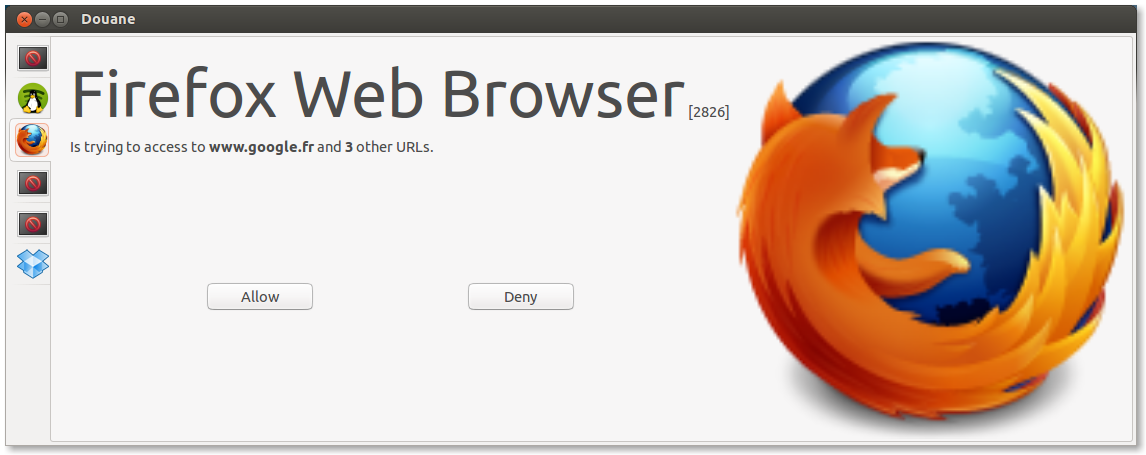The image size is (1146, 455).
Task: Click blank area between Allow and Deny
Action: point(390,297)
